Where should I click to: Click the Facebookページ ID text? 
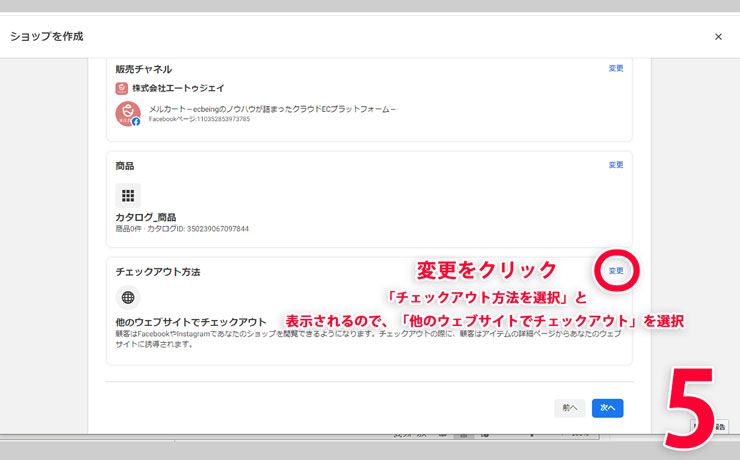coord(199,119)
